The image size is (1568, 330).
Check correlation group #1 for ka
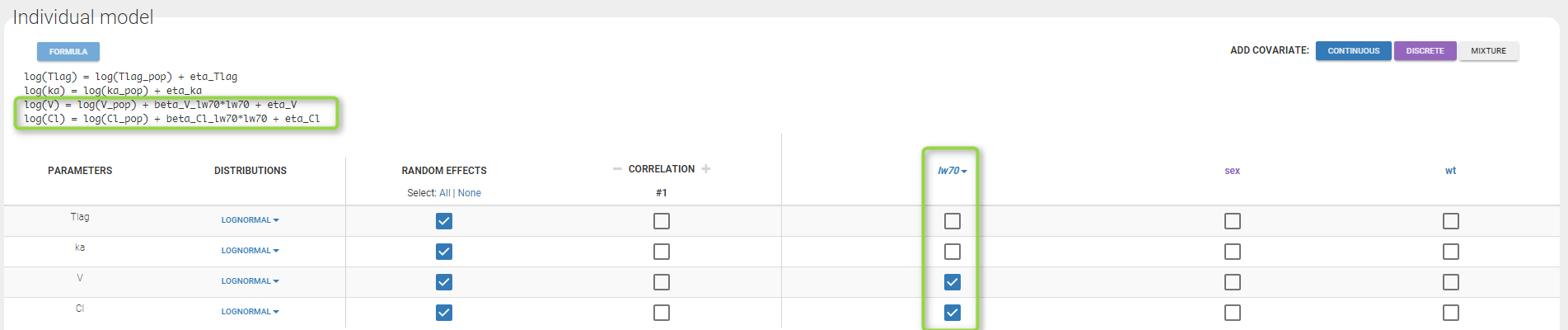pyautogui.click(x=662, y=252)
